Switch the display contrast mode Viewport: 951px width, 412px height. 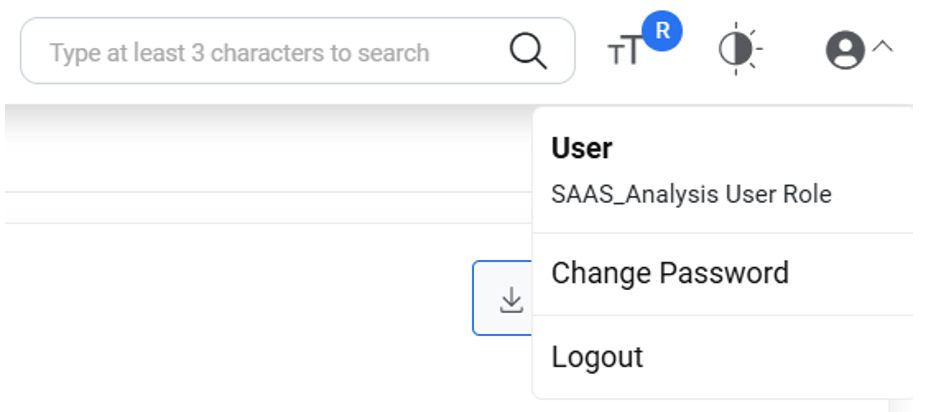pos(739,50)
